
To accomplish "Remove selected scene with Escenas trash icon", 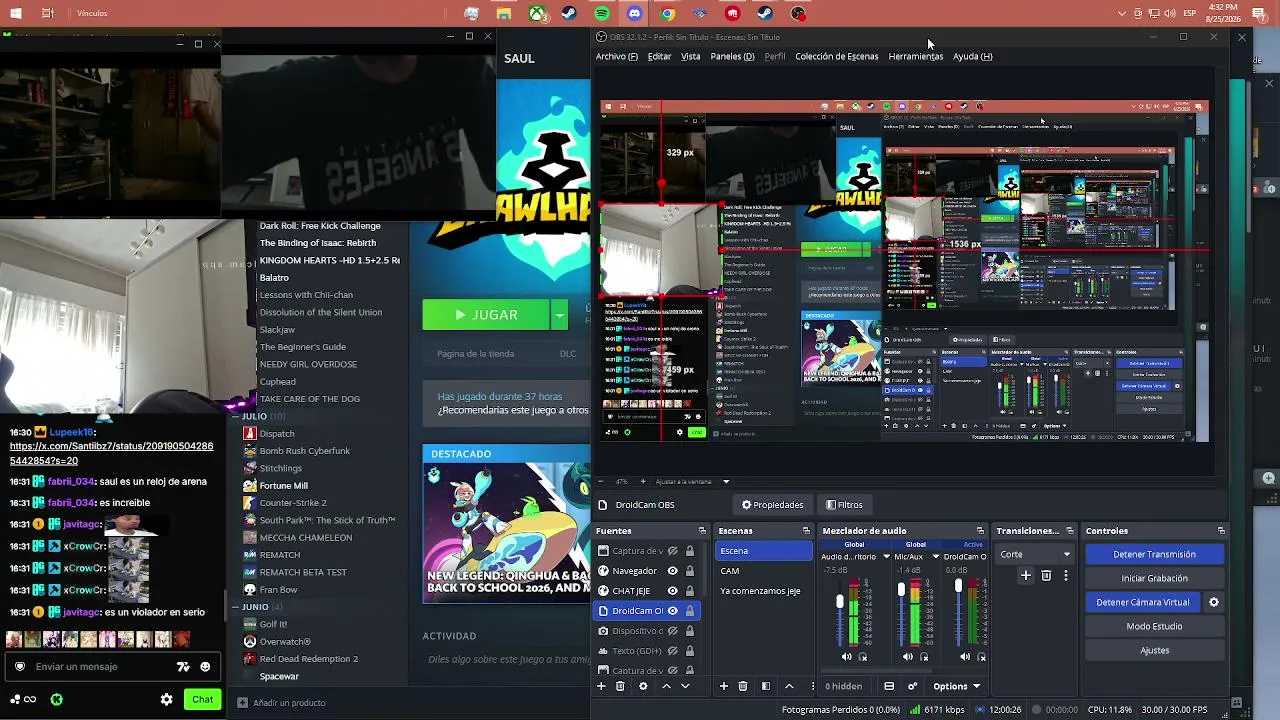I will (743, 686).
